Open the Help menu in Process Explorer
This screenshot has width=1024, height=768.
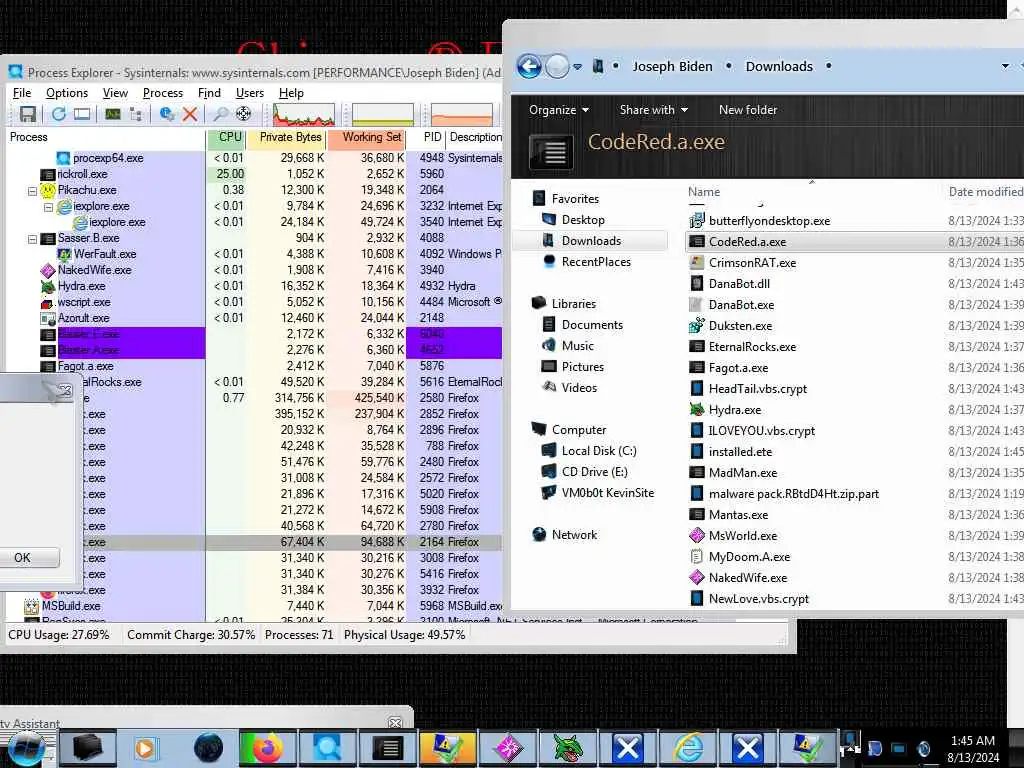pos(291,93)
